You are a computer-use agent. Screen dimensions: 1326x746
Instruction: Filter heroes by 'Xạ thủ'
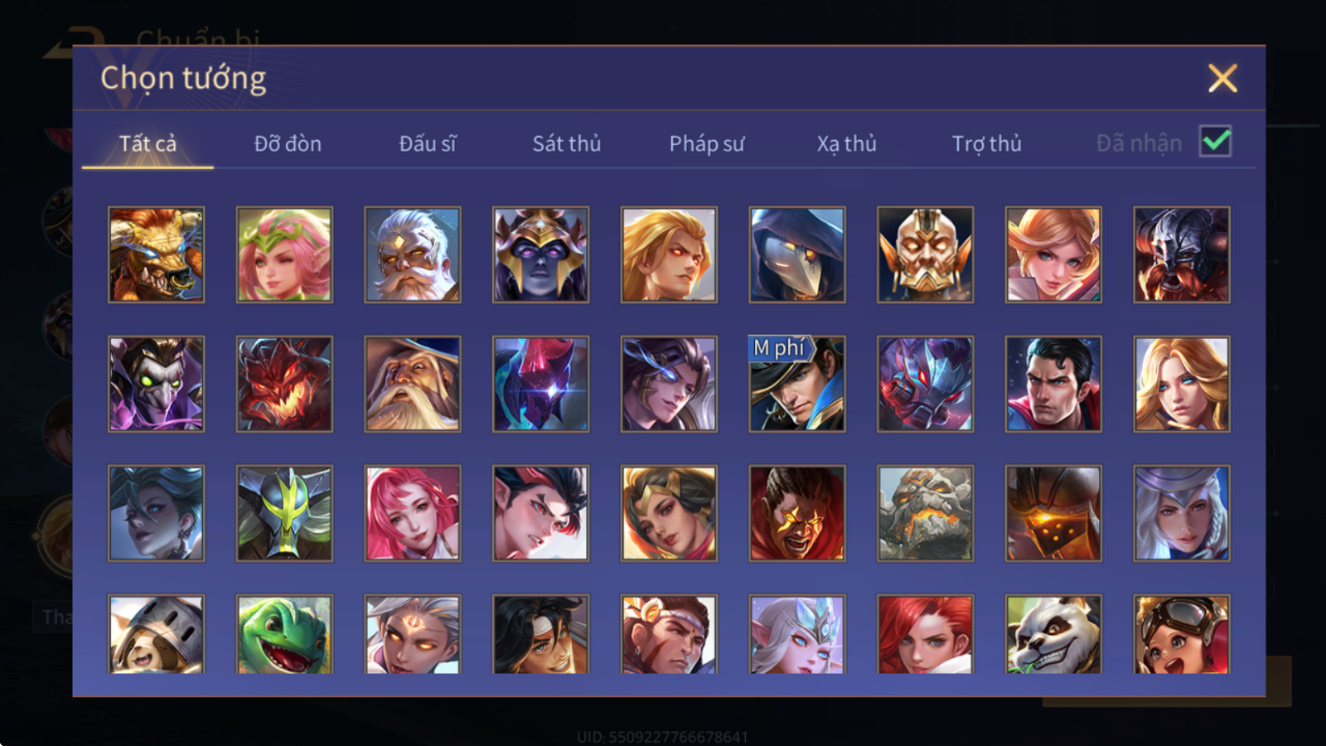[x=846, y=143]
